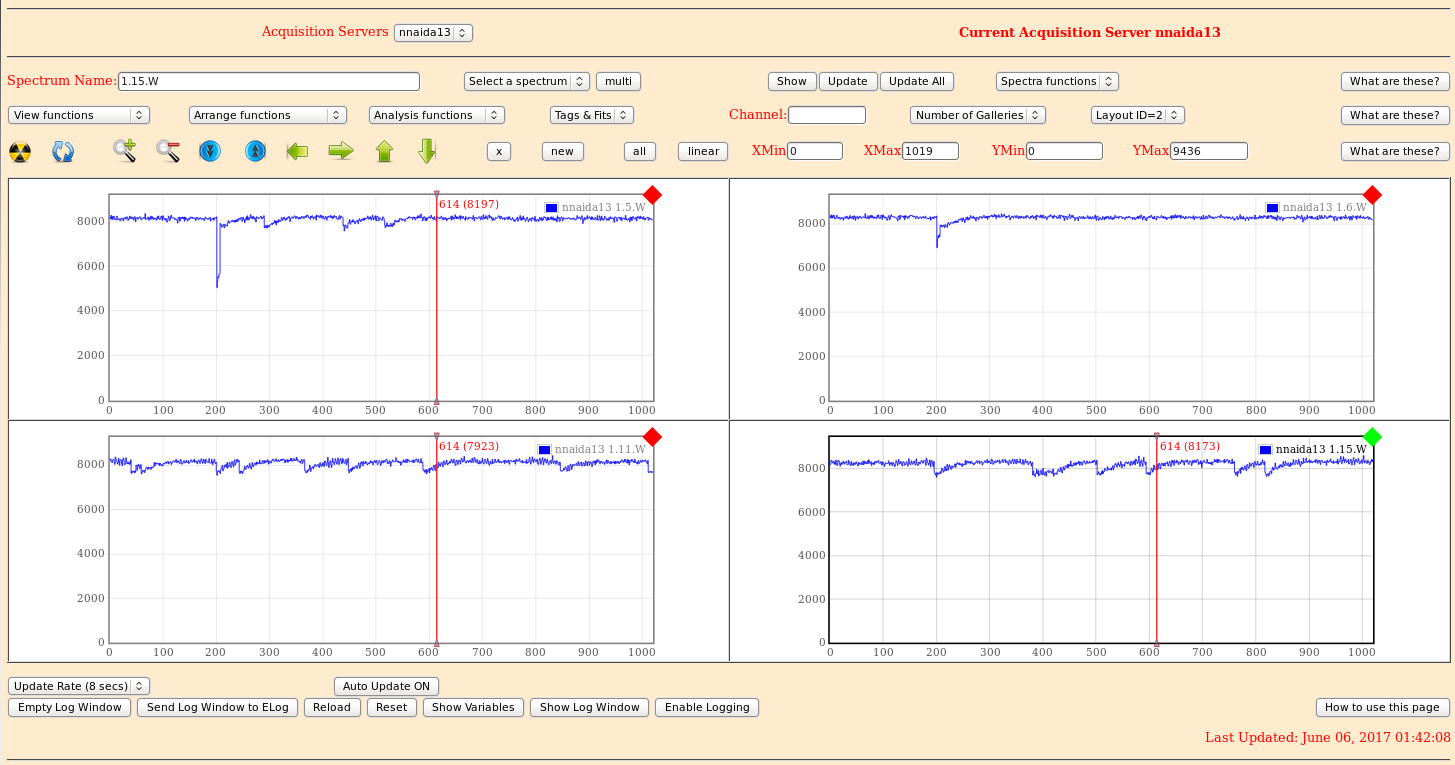Click the blue refresh arrows icon
The height and width of the screenshot is (765, 1455).
click(x=63, y=152)
